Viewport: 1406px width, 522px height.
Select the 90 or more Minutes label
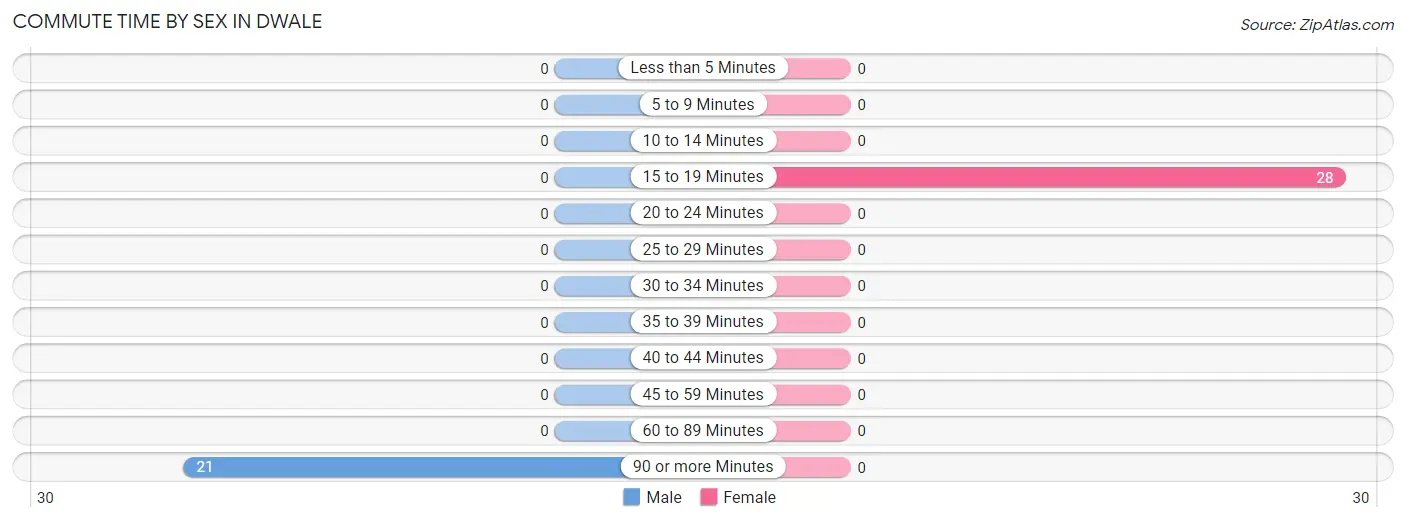[703, 467]
